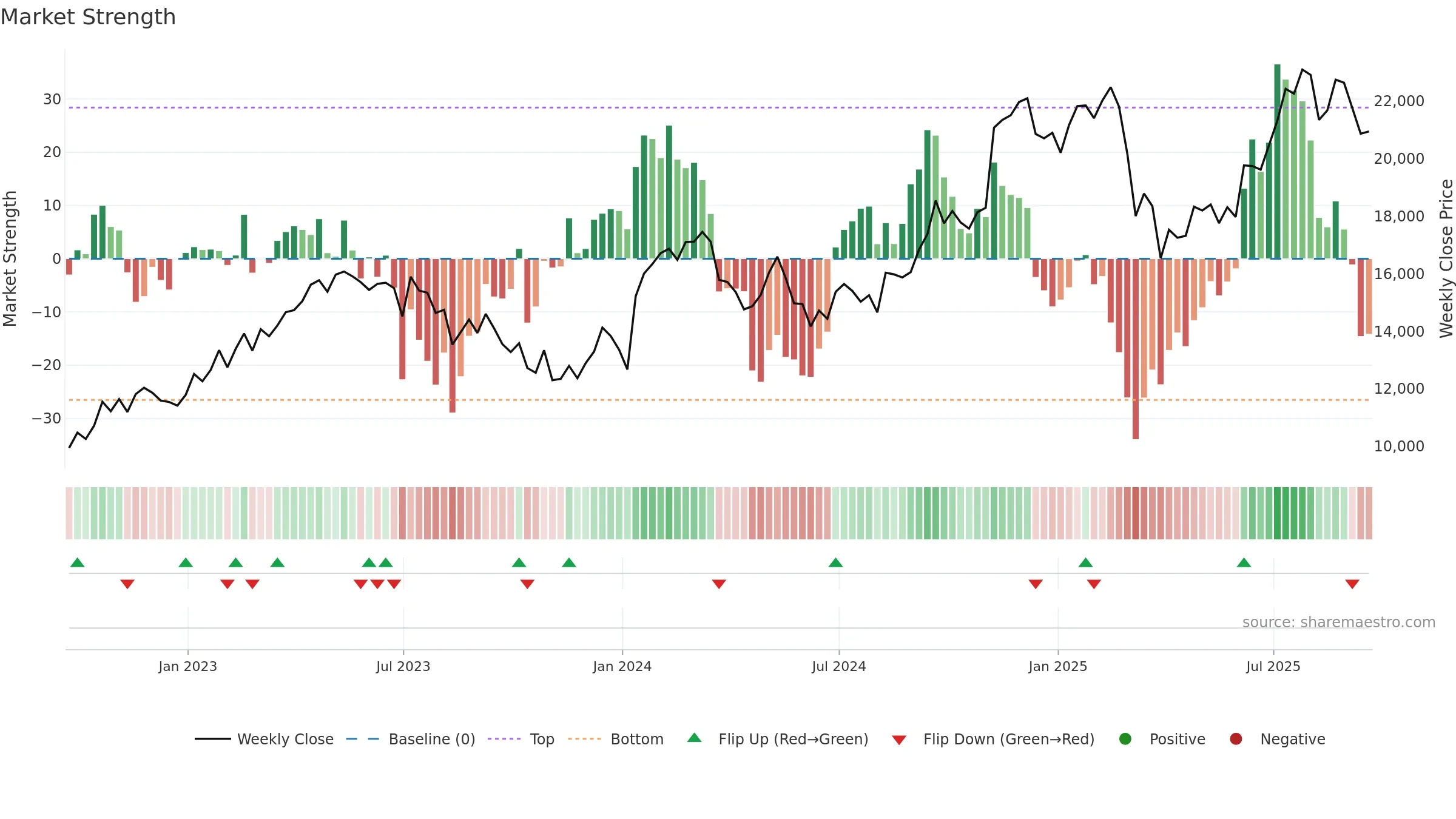Click the flip-up triangle just before Jul 2025
The image size is (1456, 819).
click(1244, 562)
